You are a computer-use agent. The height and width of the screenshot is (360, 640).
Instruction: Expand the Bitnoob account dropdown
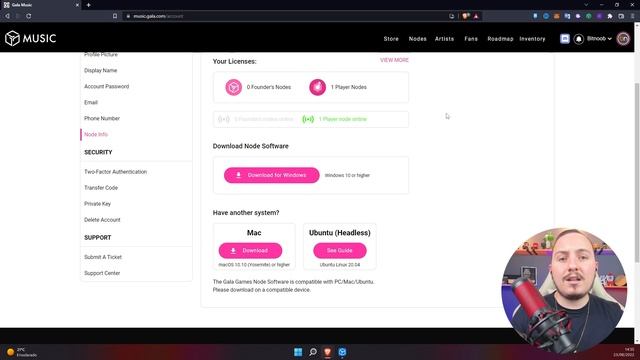tap(599, 39)
